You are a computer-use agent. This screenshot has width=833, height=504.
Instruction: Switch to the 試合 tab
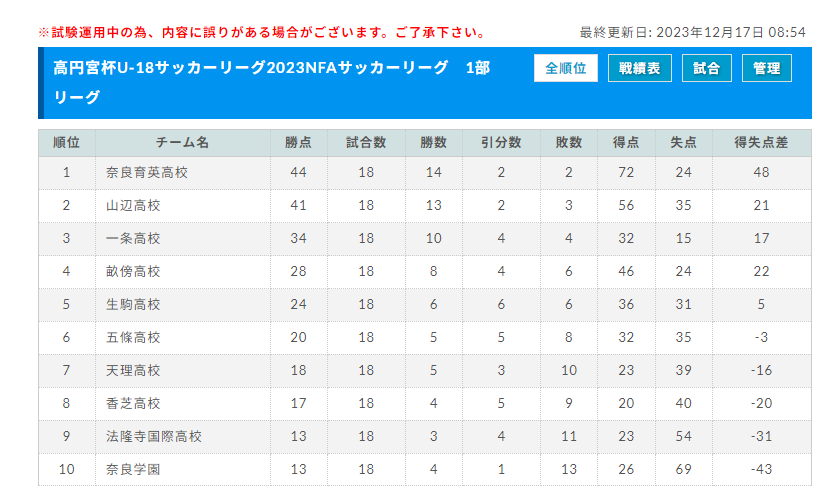707,68
